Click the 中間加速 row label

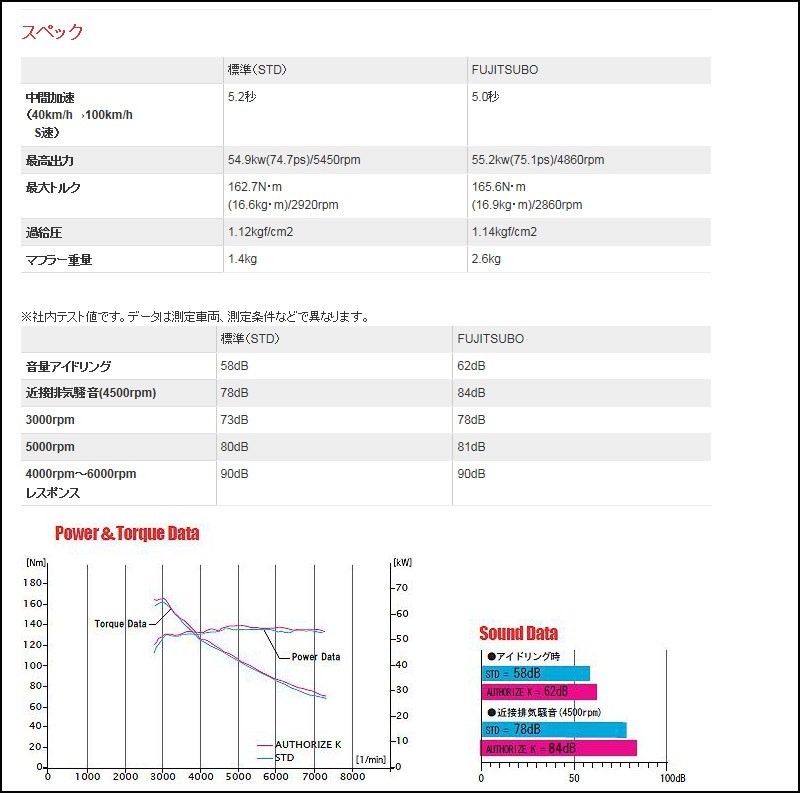(79, 115)
